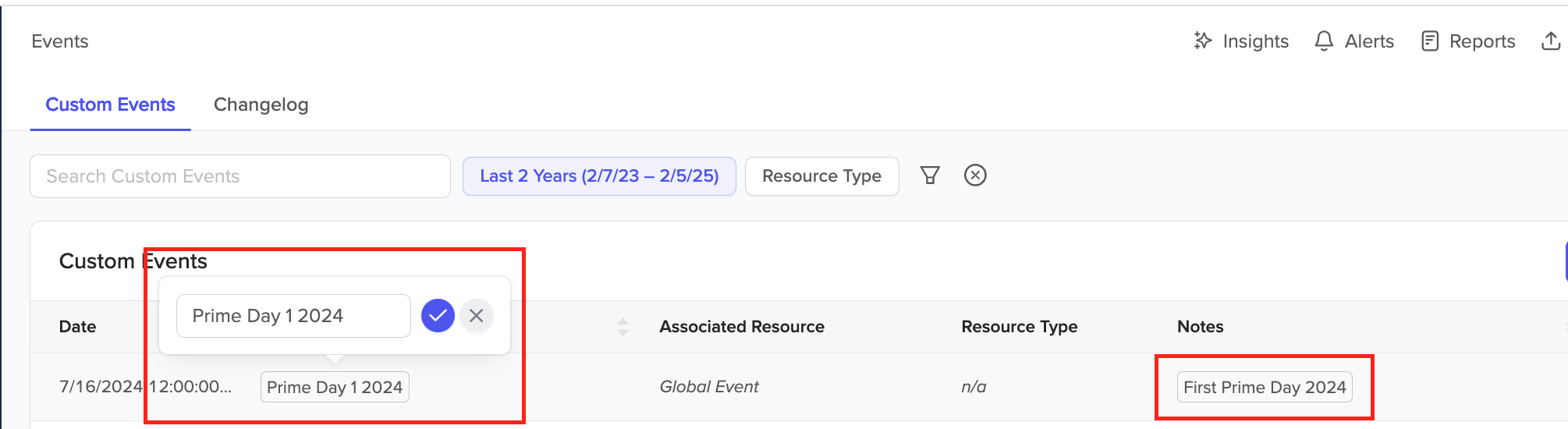
Task: Click the Notes column header
Action: pos(1201,327)
